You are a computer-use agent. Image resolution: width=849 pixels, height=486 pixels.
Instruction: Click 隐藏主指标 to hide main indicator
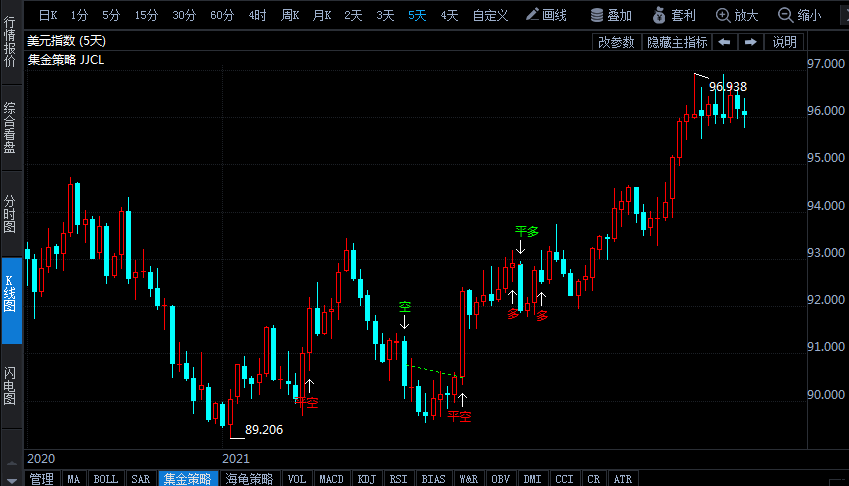point(677,42)
